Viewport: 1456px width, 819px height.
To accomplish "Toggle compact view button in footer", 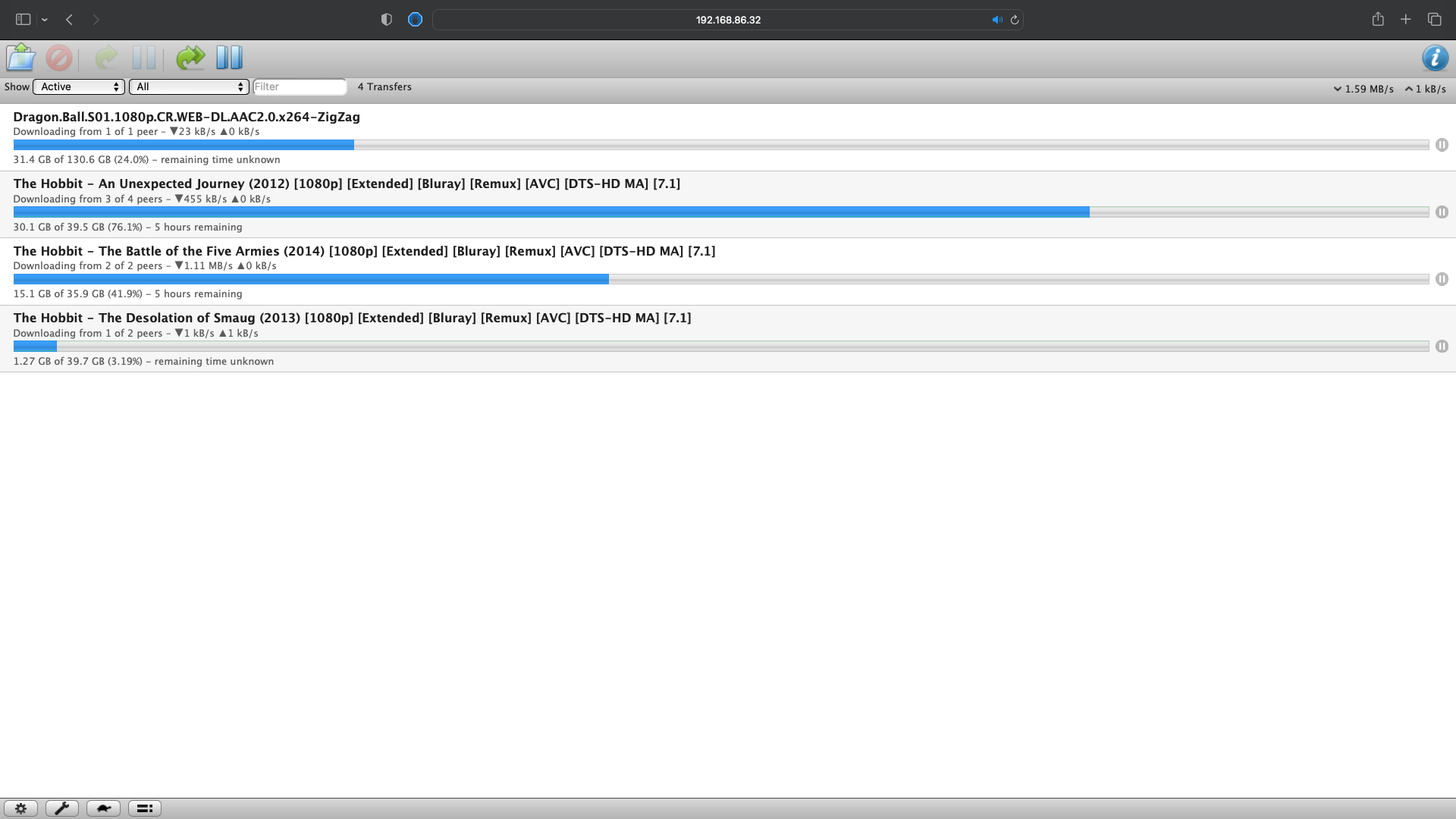I will pos(145,808).
